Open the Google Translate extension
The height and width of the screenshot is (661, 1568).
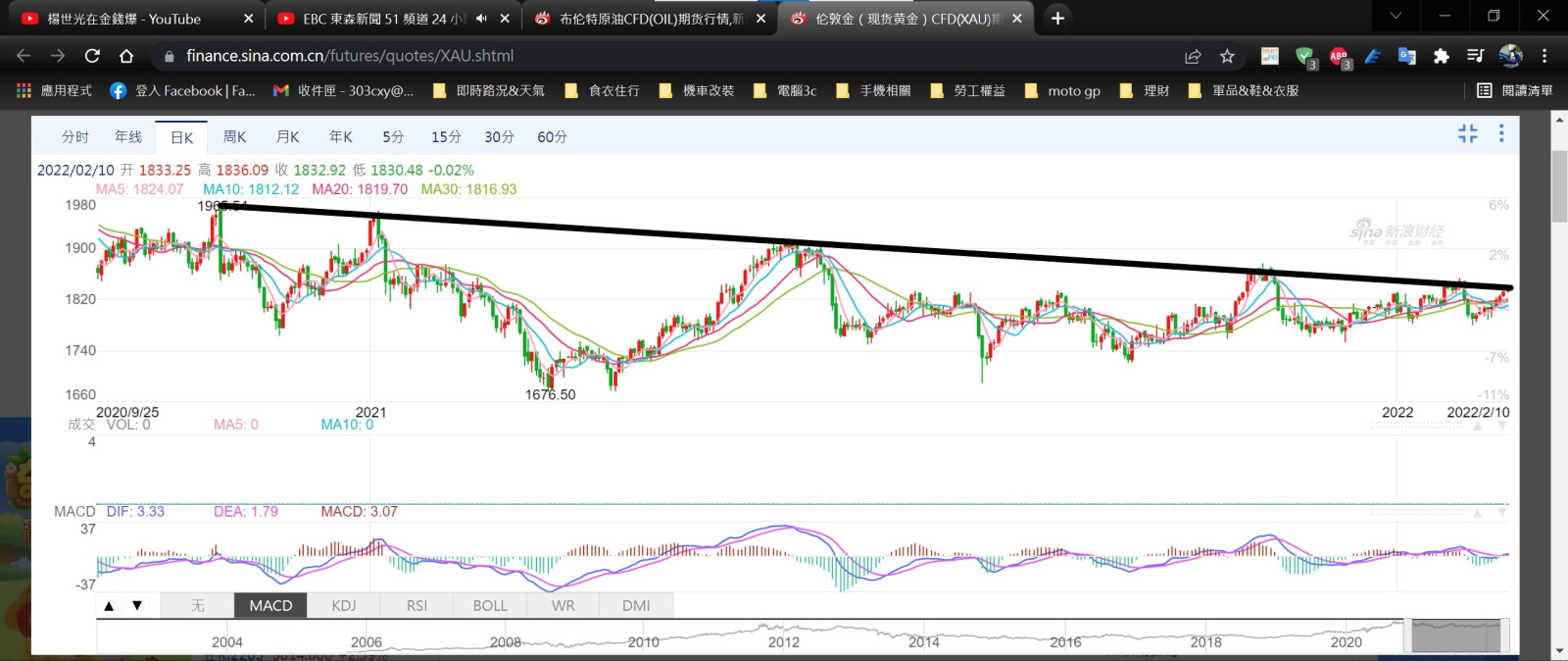point(1406,57)
